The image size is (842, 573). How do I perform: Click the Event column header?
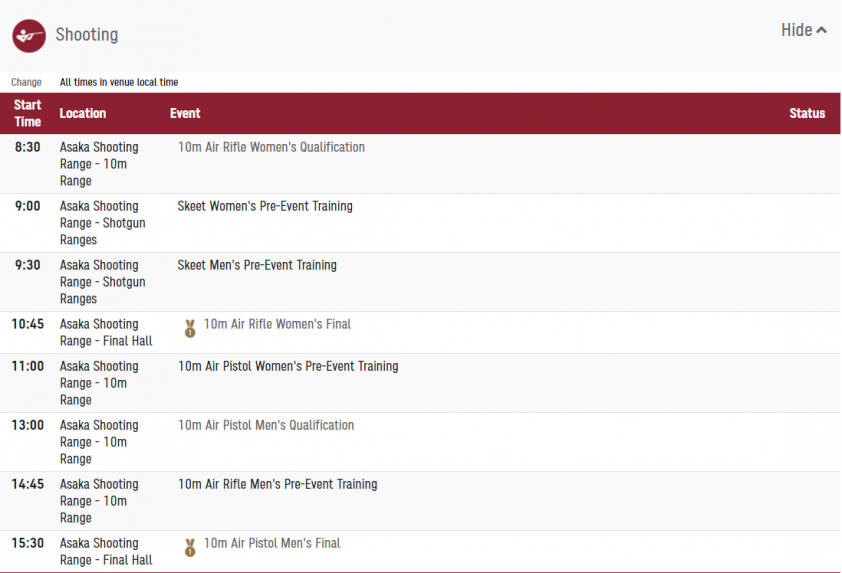click(x=185, y=113)
